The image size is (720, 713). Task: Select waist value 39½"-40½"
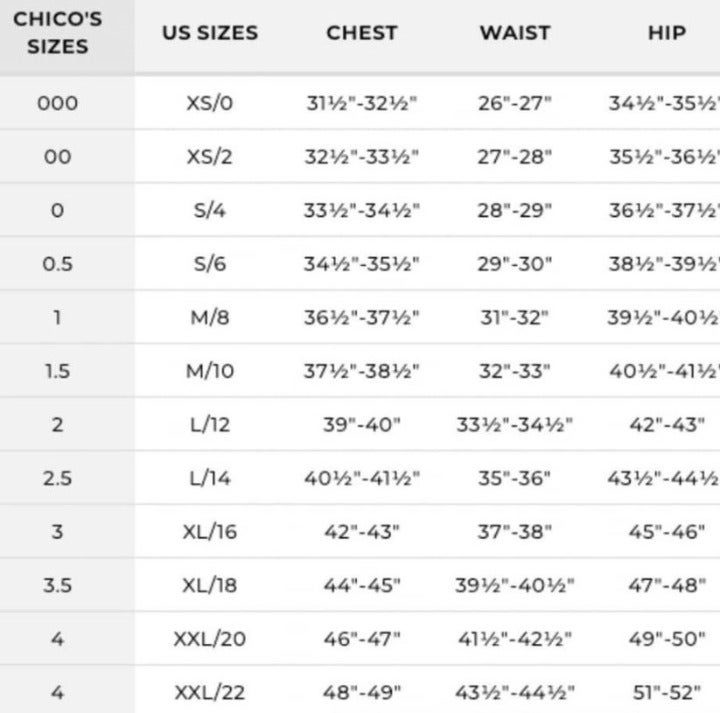(514, 585)
